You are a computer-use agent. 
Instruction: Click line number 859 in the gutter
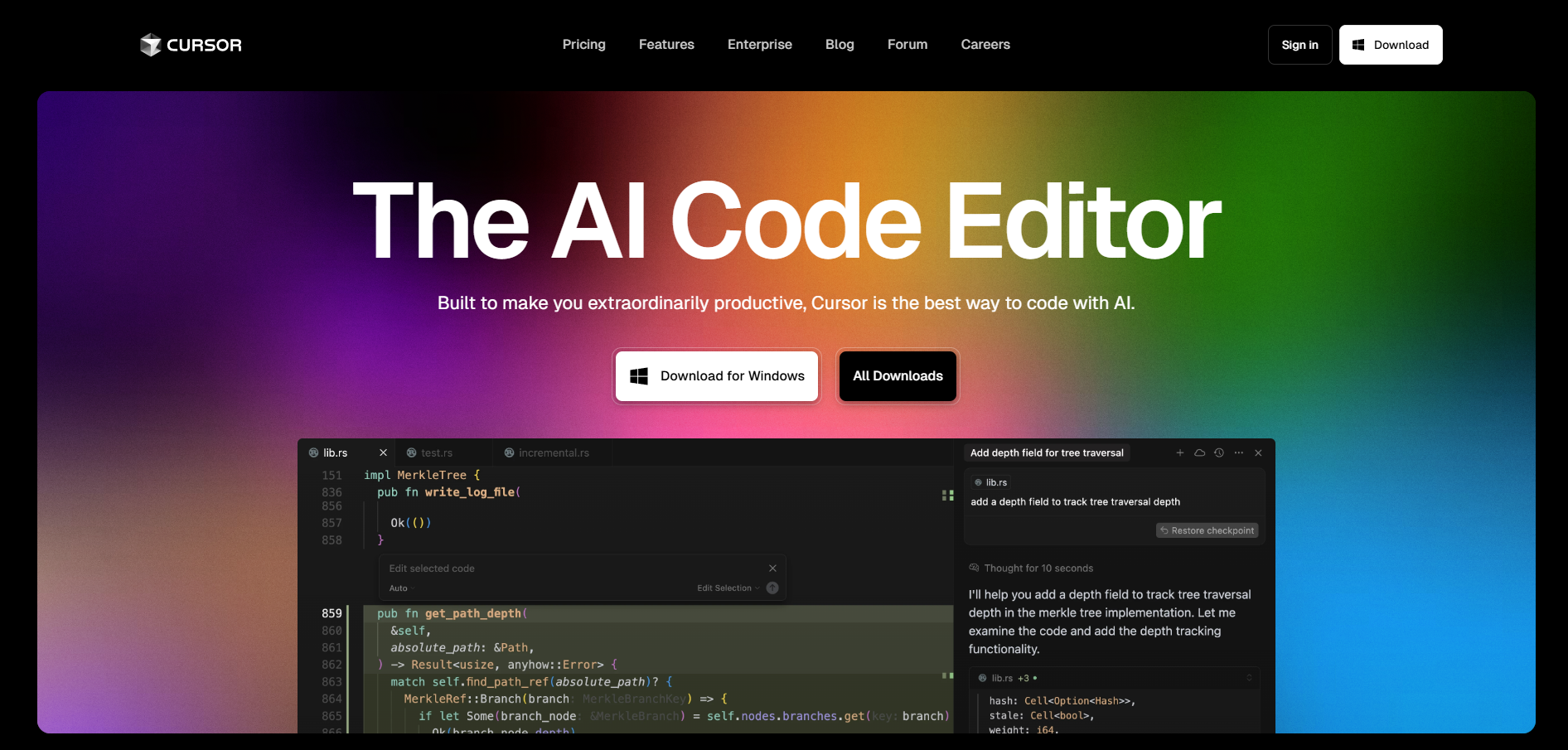332,613
